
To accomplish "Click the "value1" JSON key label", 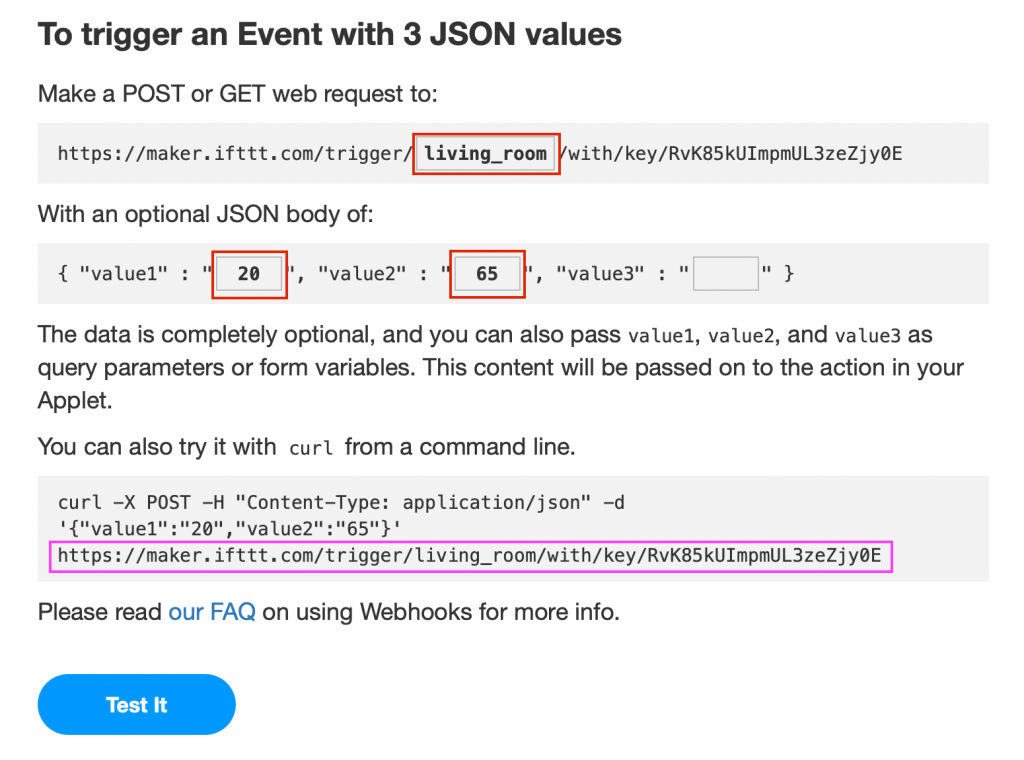I will click(x=123, y=274).
